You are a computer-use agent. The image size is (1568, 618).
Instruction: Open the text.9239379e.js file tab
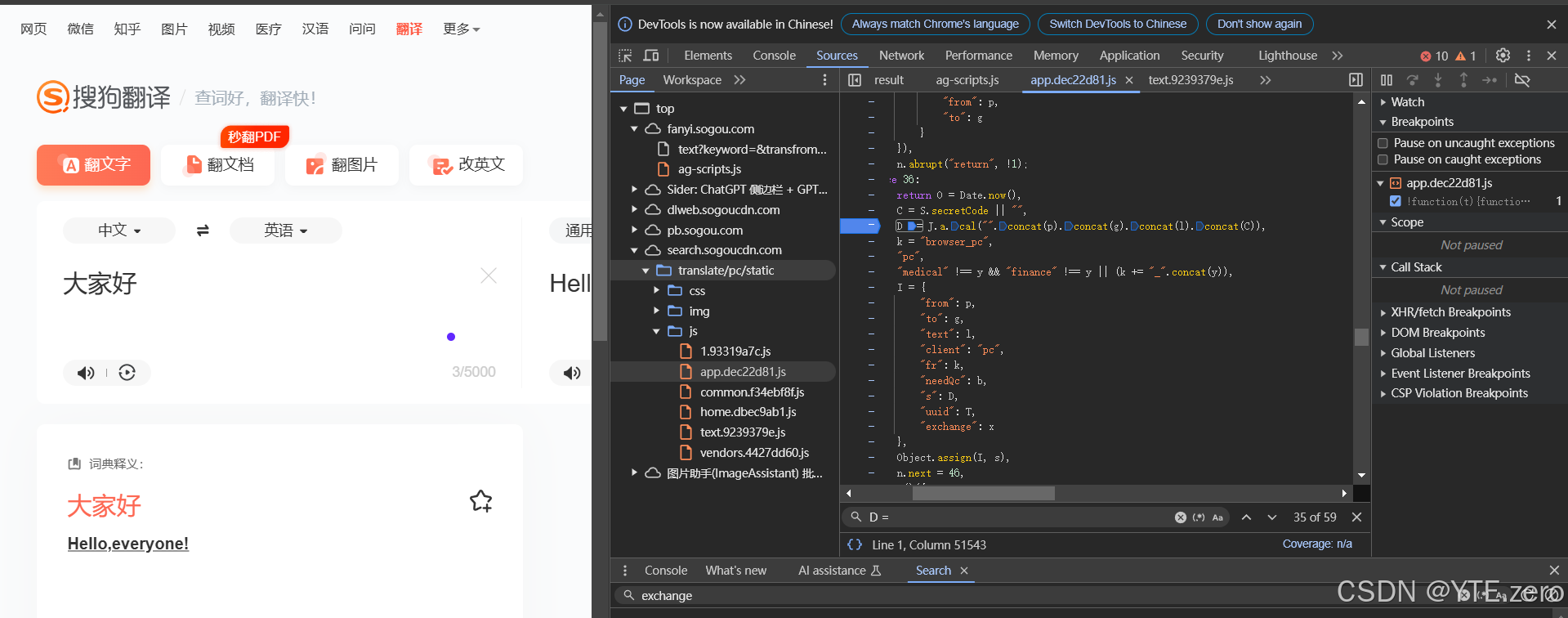(x=1191, y=80)
